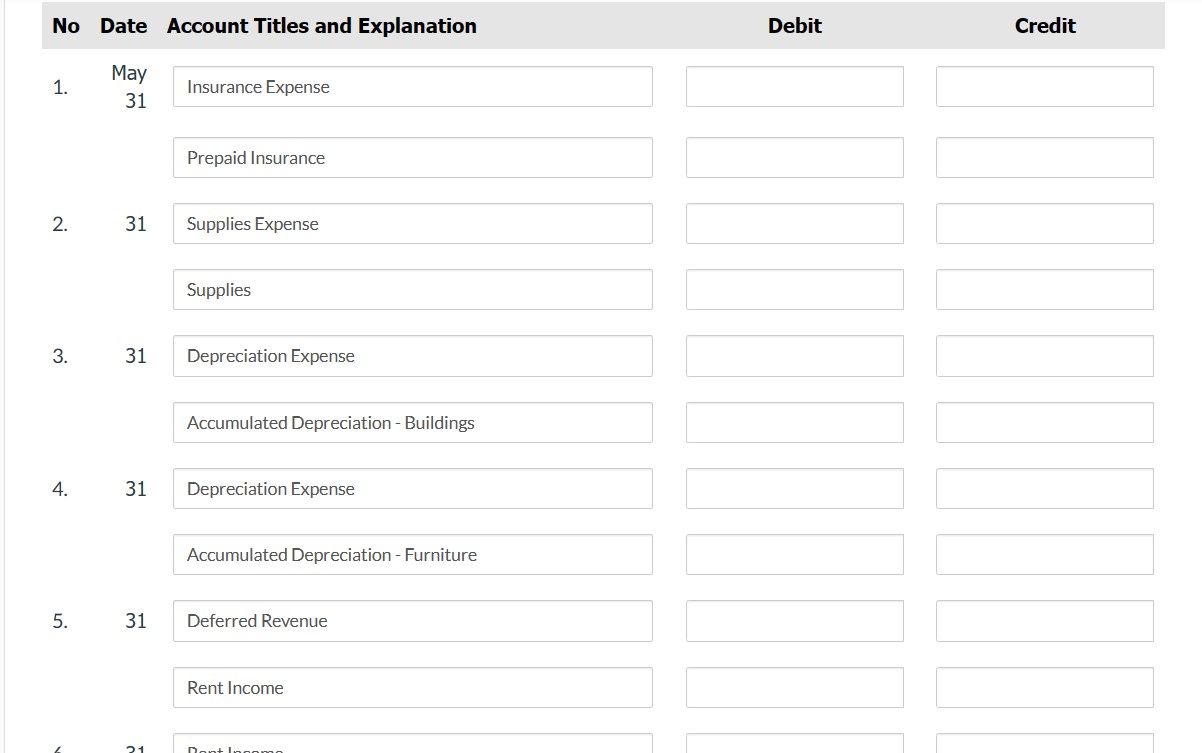Click the Credit field for entry 4 Depreciation Expense
This screenshot has height=753, width=1202.
1045,489
